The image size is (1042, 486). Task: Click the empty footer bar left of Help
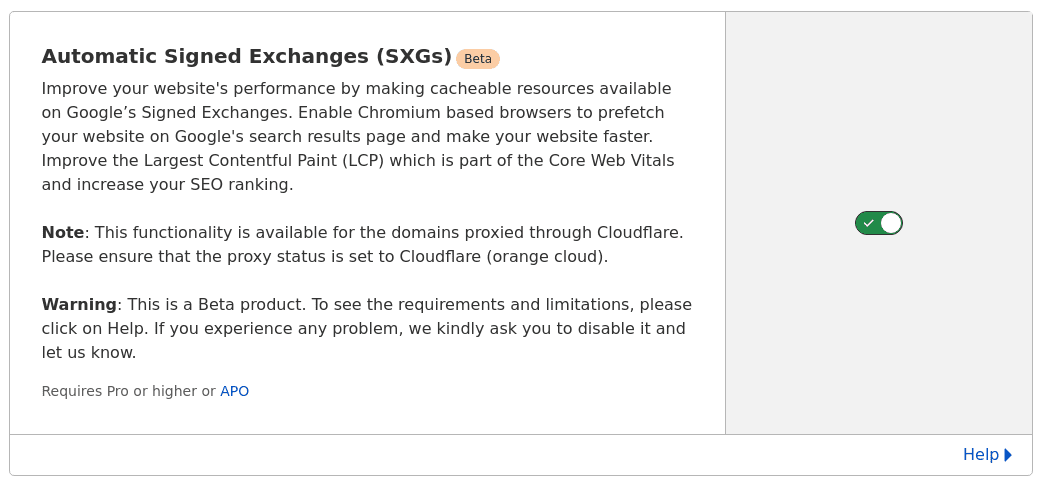[480, 455]
